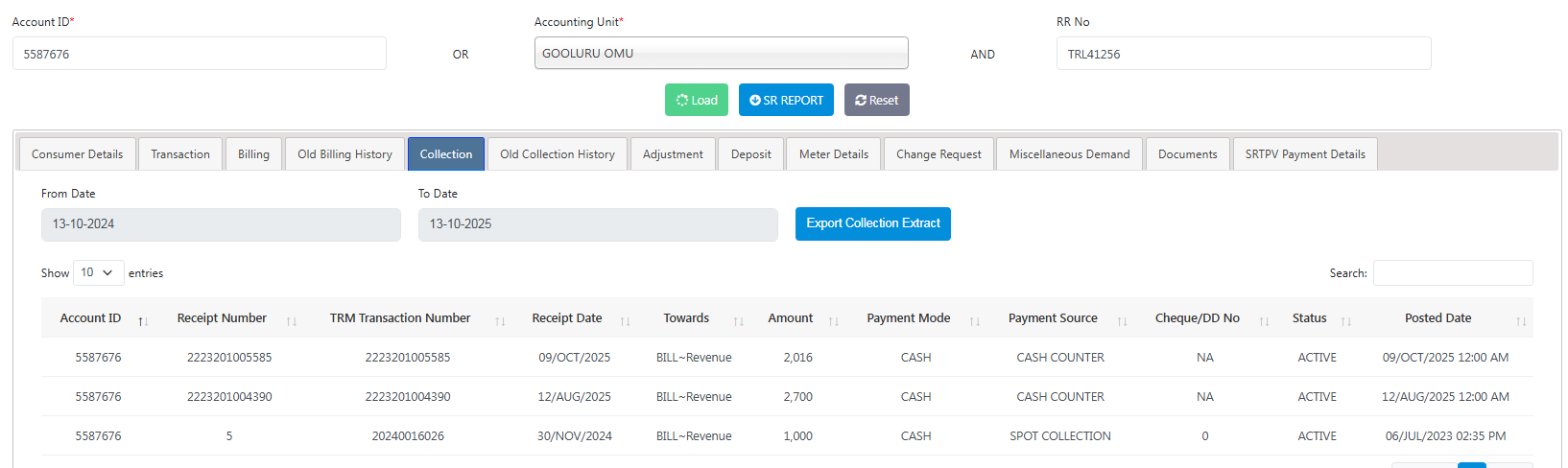Sort by Receipt Date column arrows
Screen dimensions: 1568x468
pyautogui.click(x=625, y=321)
